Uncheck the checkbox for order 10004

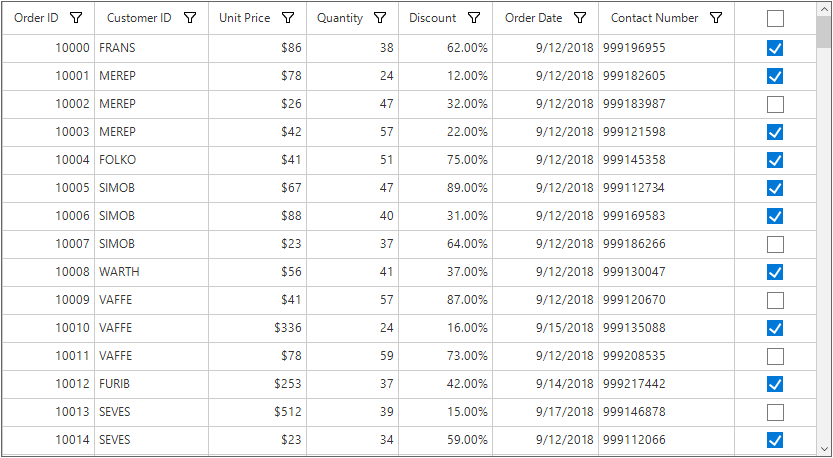point(775,160)
